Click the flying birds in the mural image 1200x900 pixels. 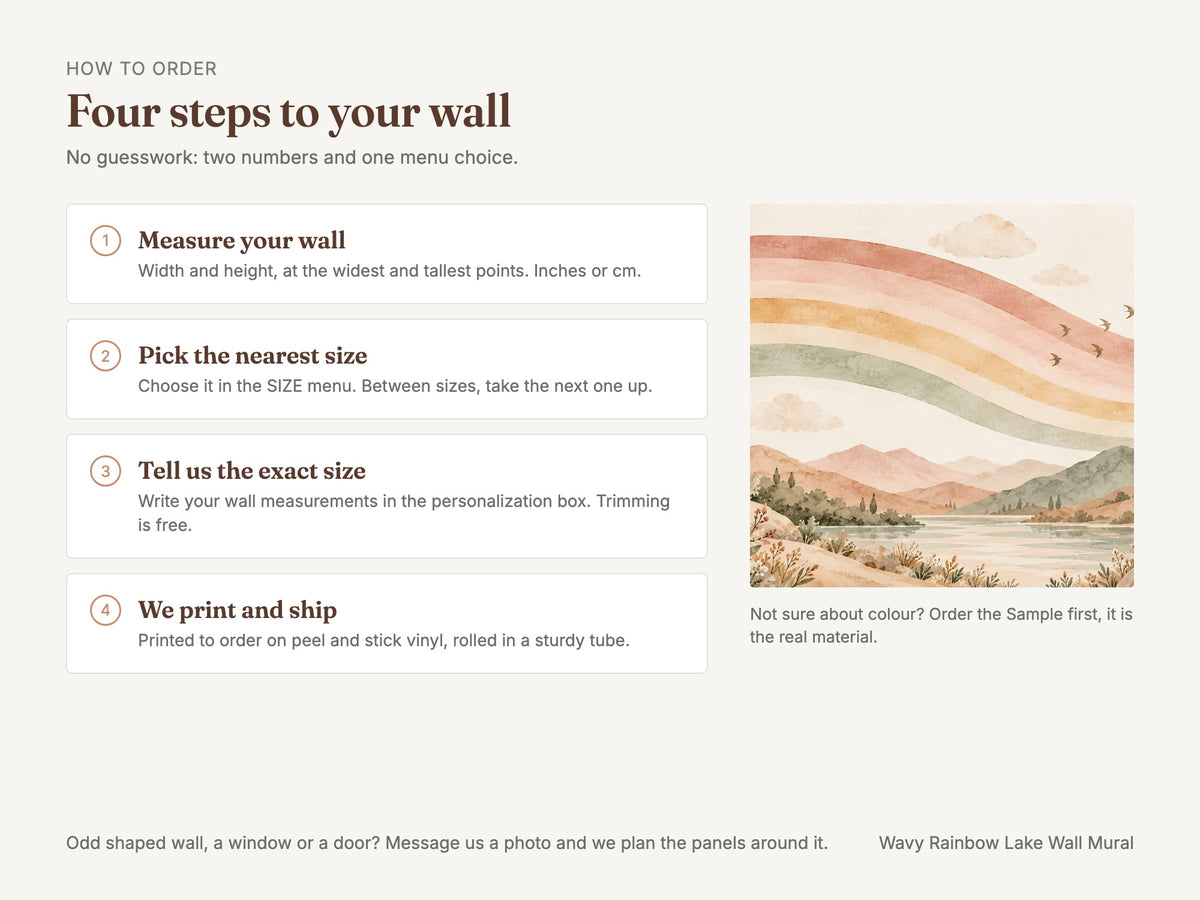[1092, 335]
